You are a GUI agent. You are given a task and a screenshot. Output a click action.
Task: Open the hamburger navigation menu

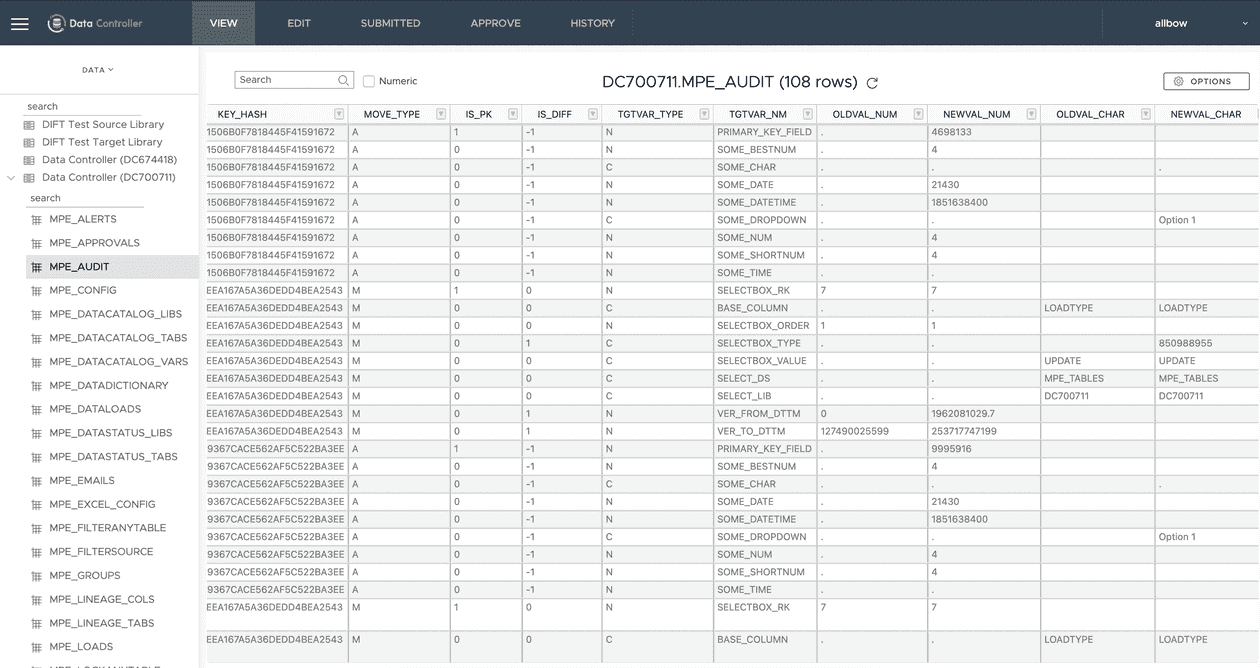click(19, 23)
